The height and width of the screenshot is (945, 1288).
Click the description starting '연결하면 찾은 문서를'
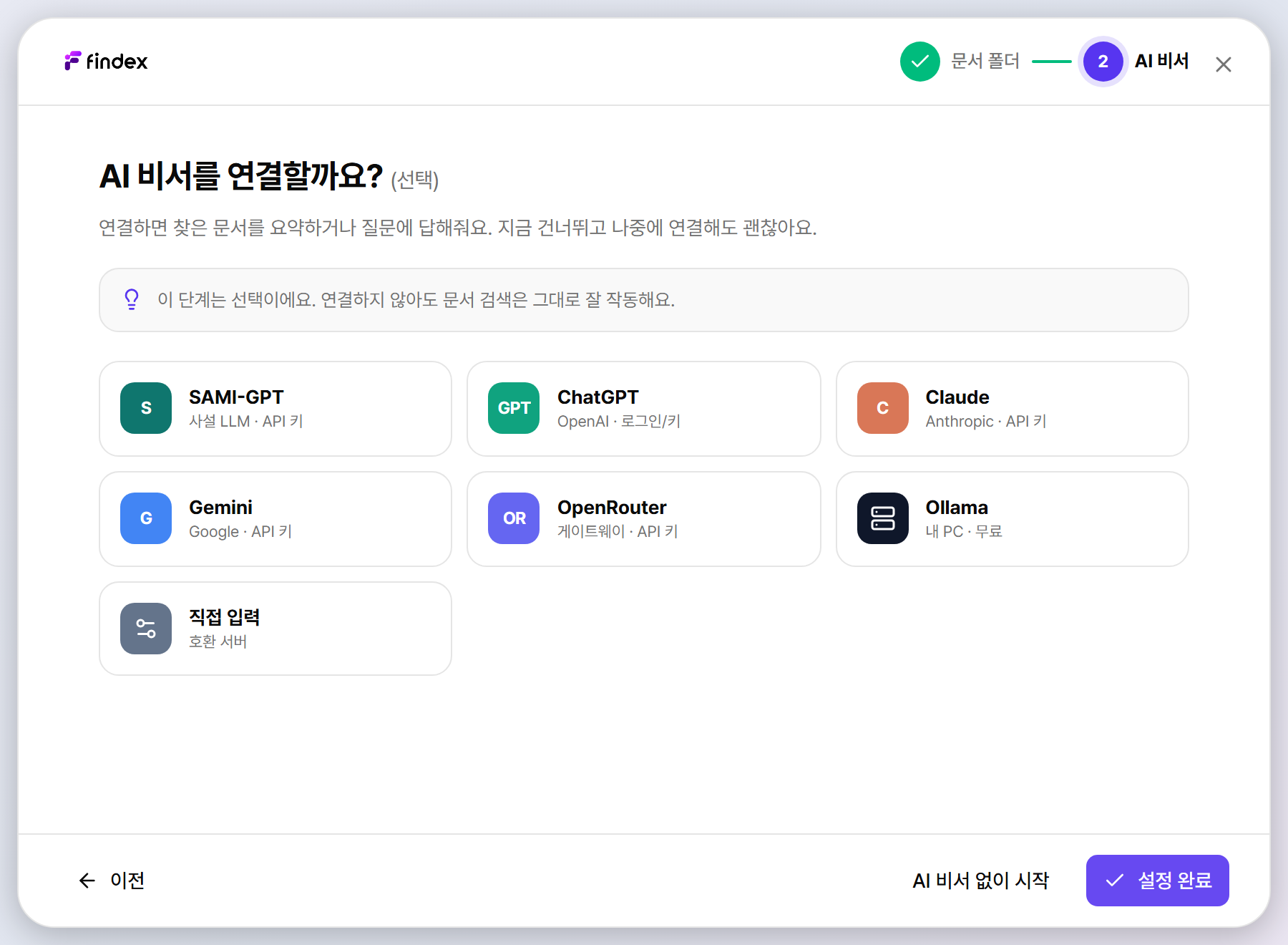pos(458,228)
